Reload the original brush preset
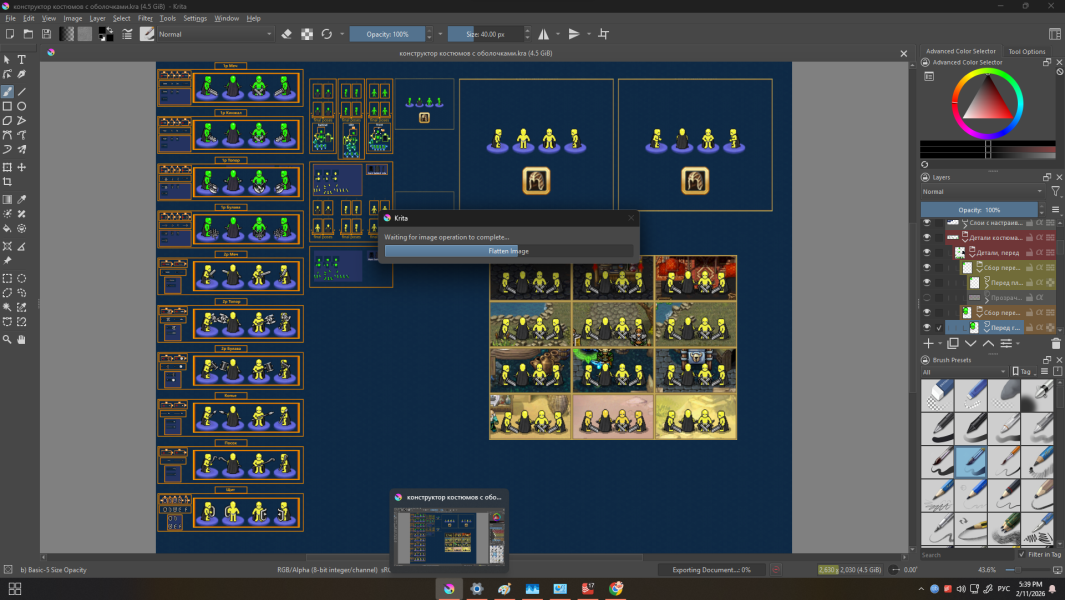 point(327,34)
